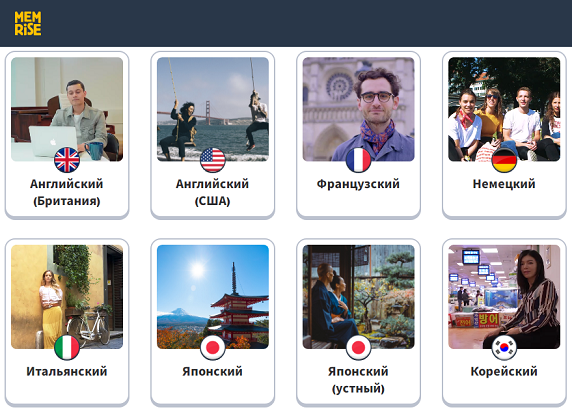
Task: Open the Английский (США) course label
Action: pyautogui.click(x=213, y=192)
